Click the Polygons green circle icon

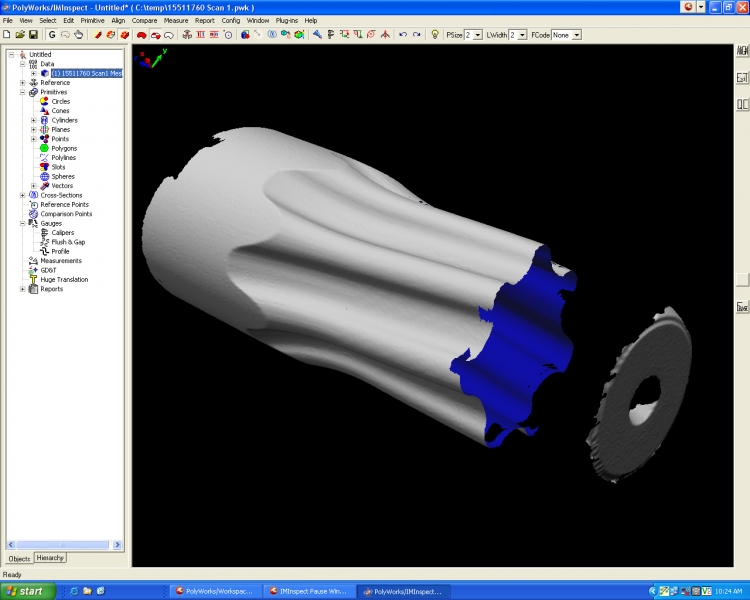44,148
